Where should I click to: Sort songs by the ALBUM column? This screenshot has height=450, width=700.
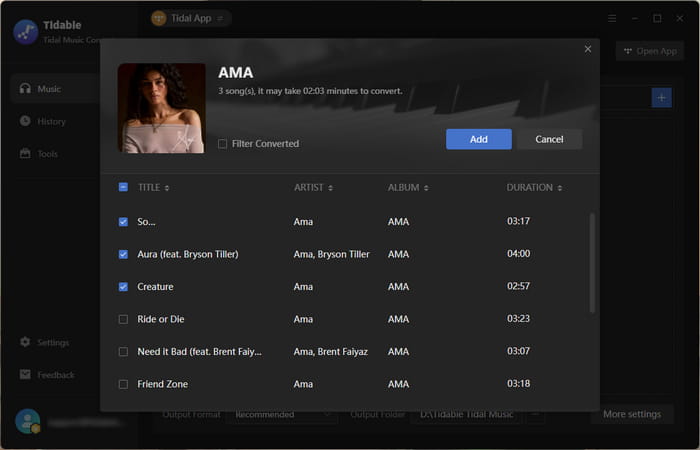(408, 188)
